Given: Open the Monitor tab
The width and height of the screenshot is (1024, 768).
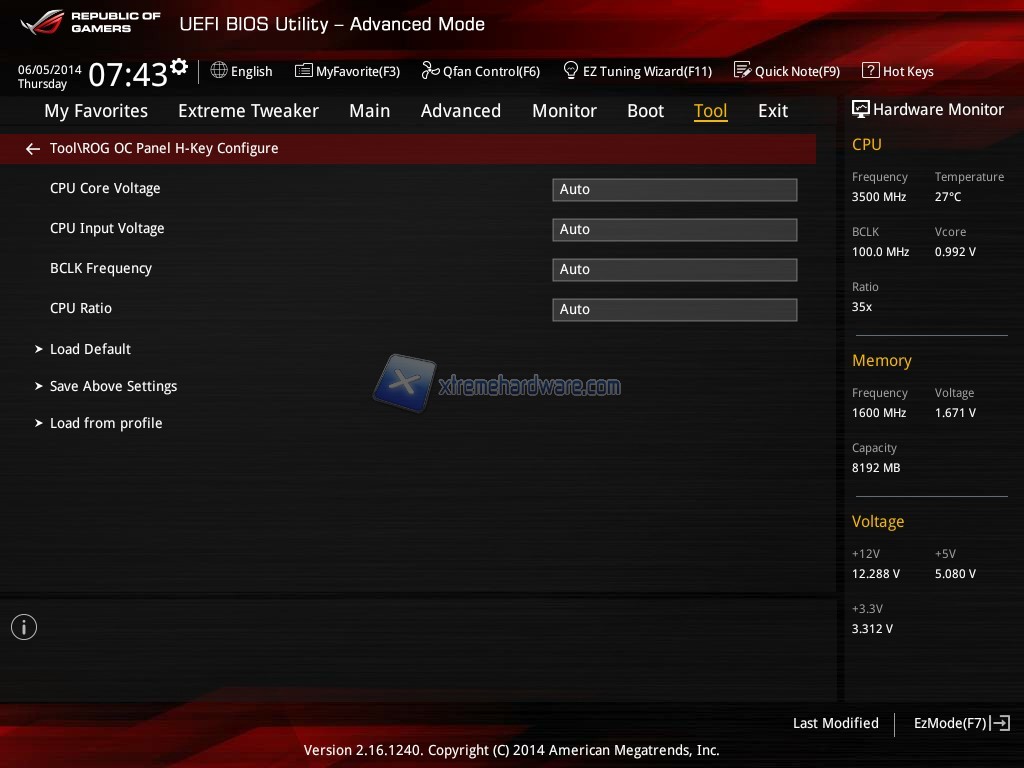Looking at the screenshot, I should point(564,111).
